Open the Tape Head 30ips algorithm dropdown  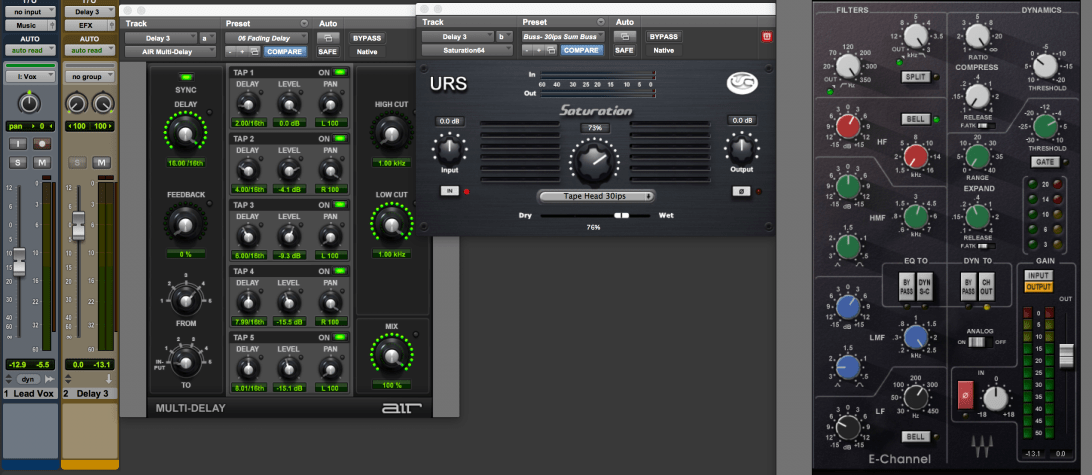(596, 195)
